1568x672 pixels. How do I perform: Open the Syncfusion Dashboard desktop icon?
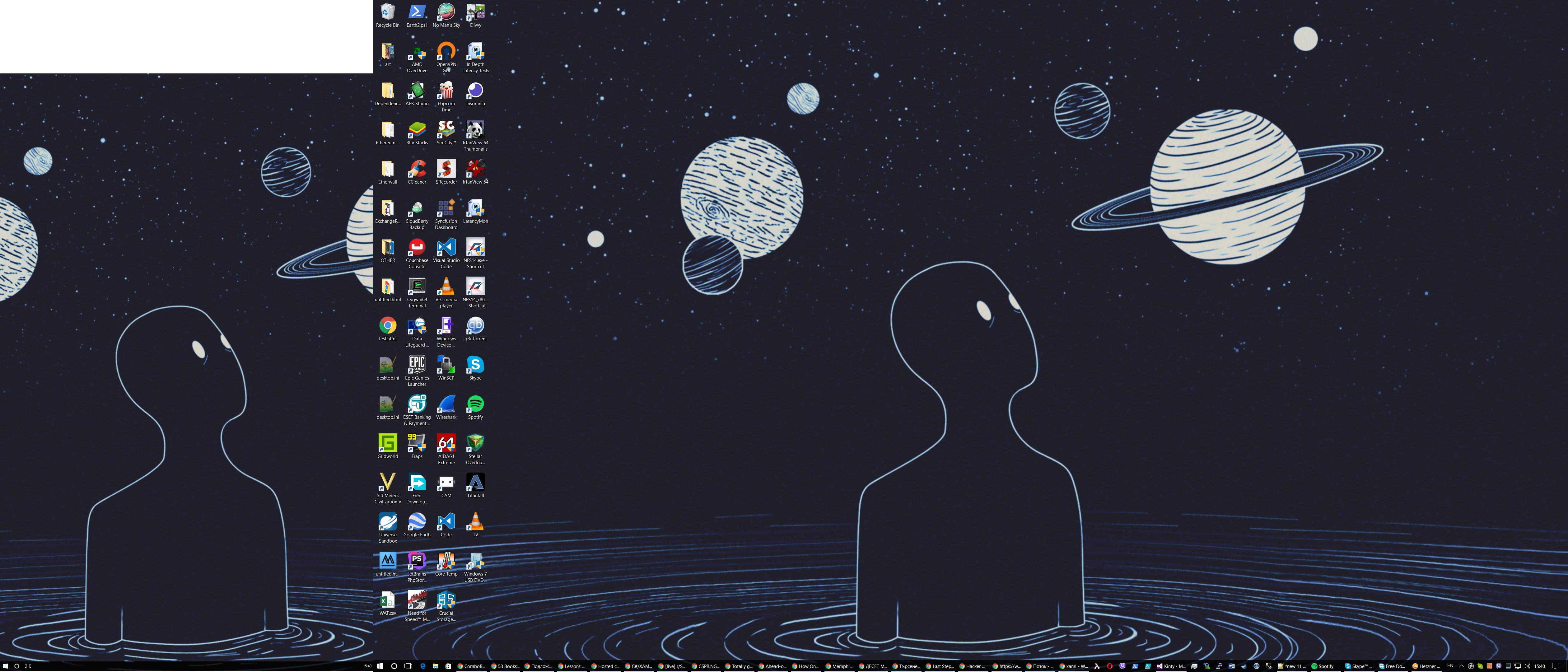click(x=446, y=214)
